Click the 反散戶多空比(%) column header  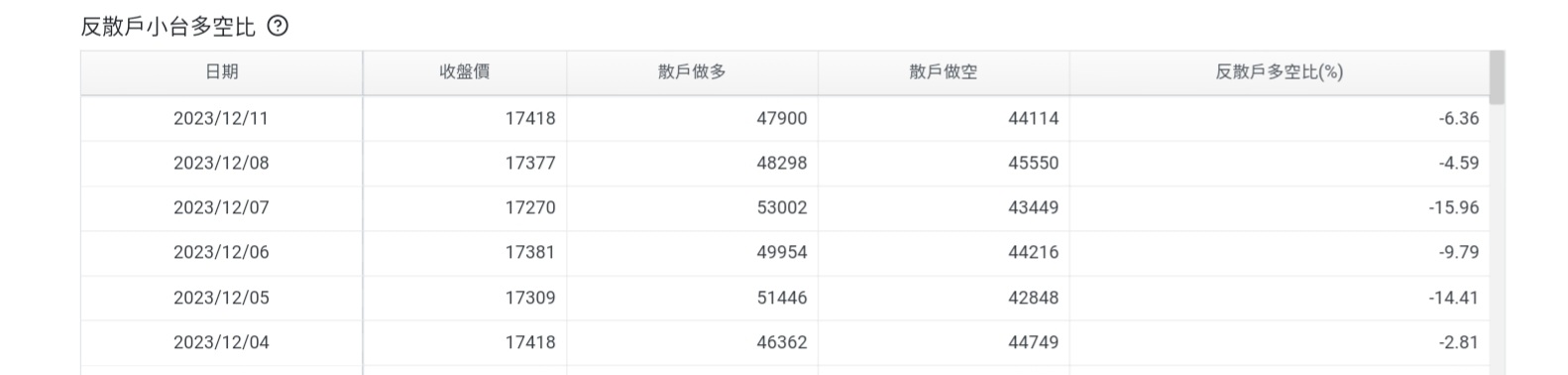(x=1280, y=72)
